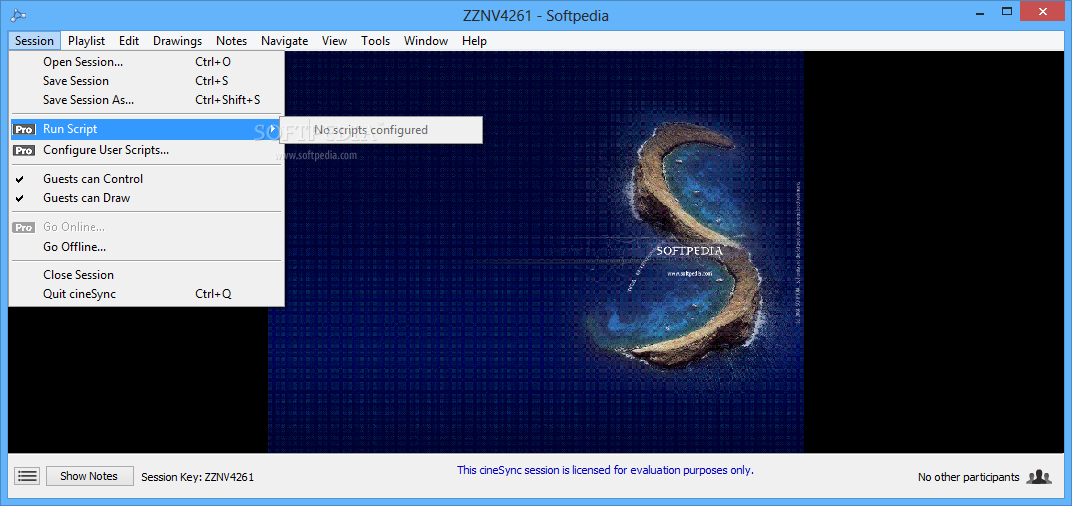Open the Tools menu
Image resolution: width=1072 pixels, height=506 pixels.
tap(375, 41)
